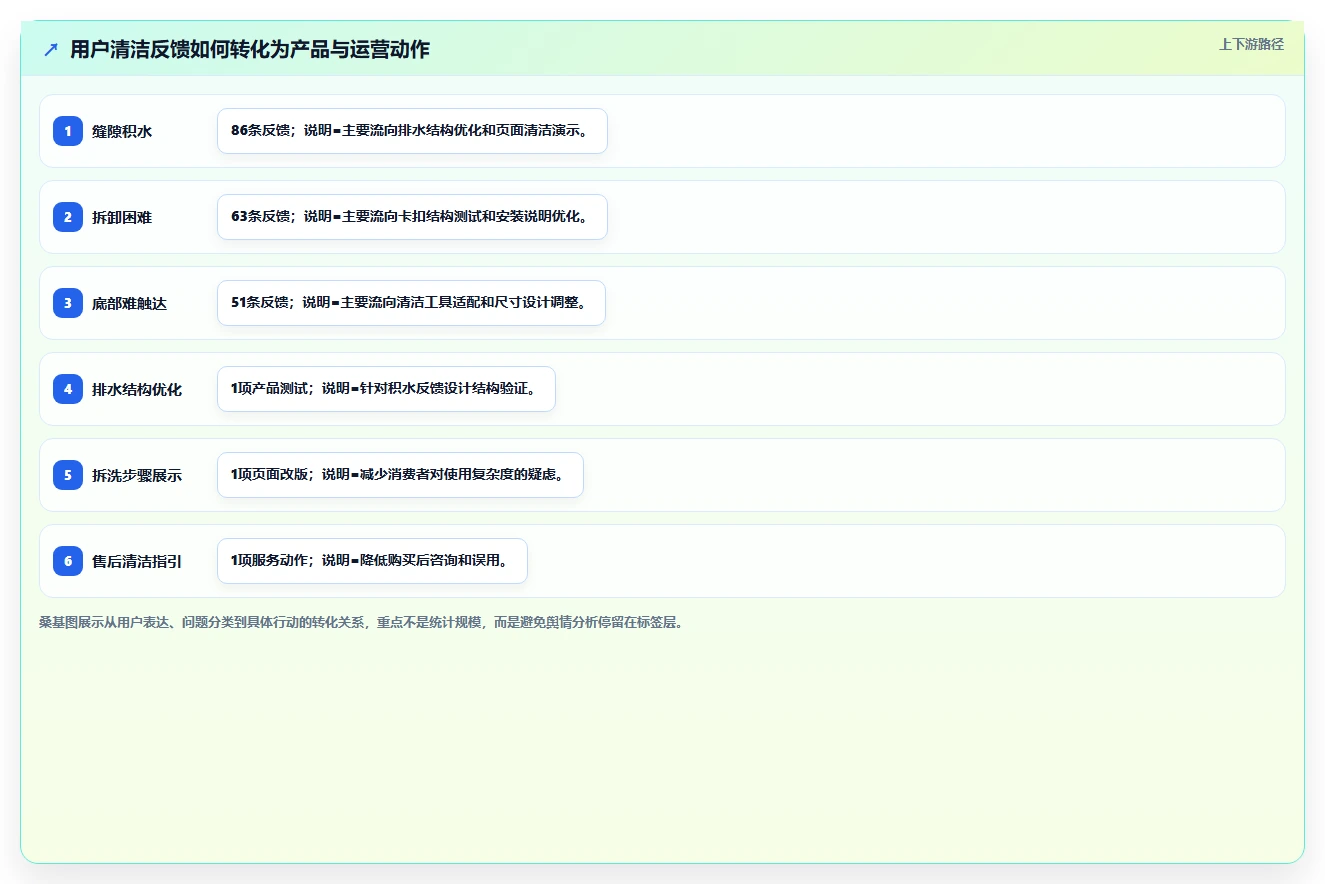Click number badge 3 for 底部难触达
This screenshot has width=1325, height=884.
(68, 303)
